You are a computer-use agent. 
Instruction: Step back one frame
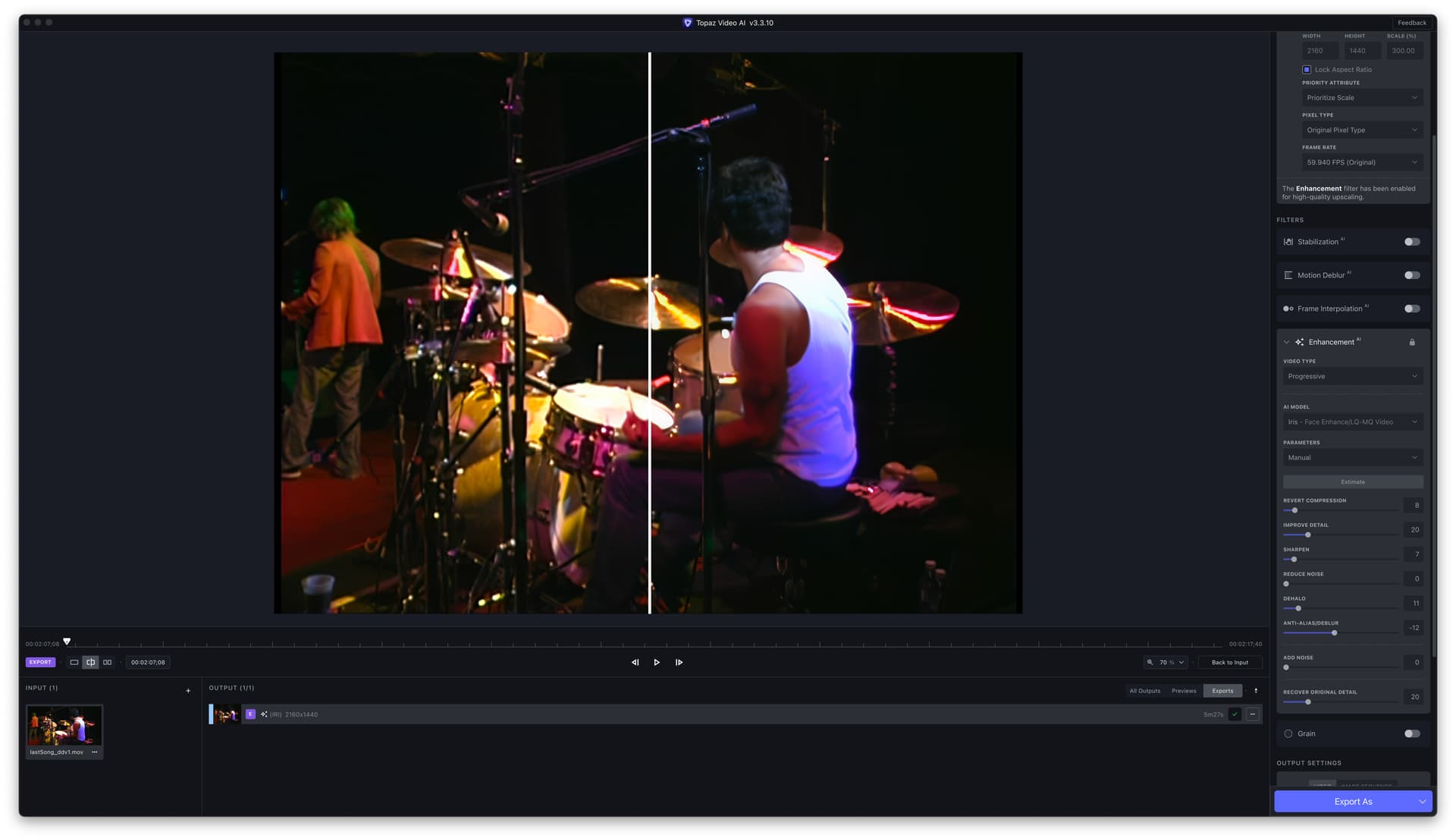[635, 663]
